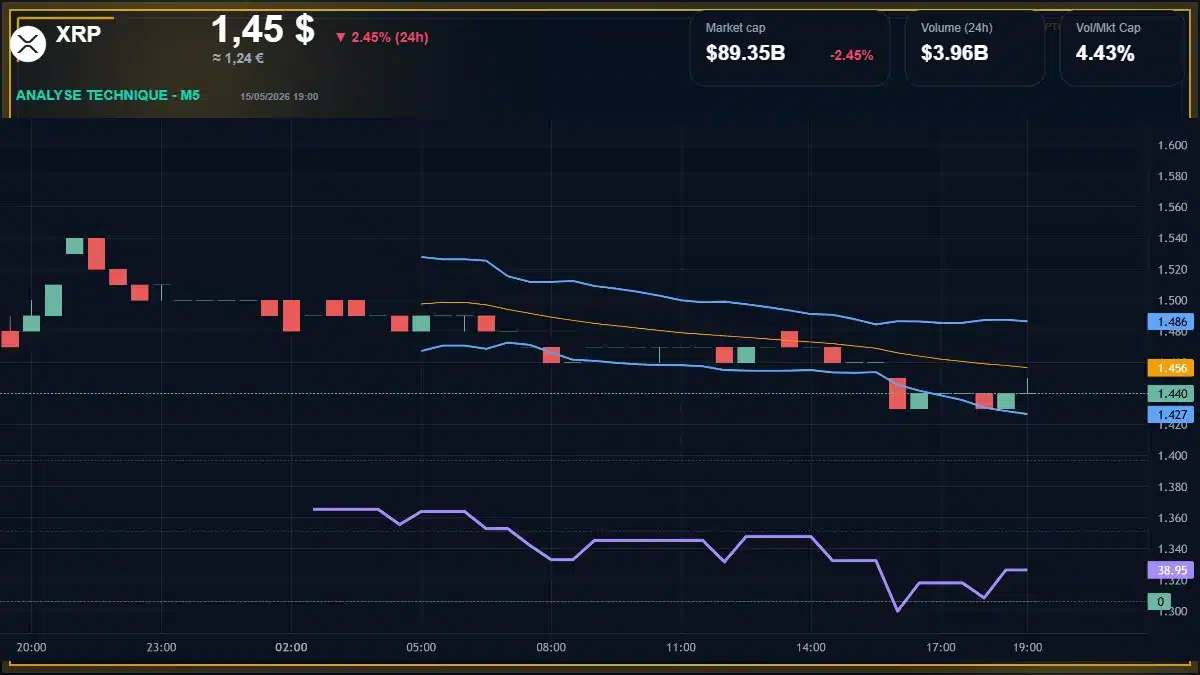Click the bold 02:00 time axis label
This screenshot has width=1200, height=675.
[x=291, y=648]
